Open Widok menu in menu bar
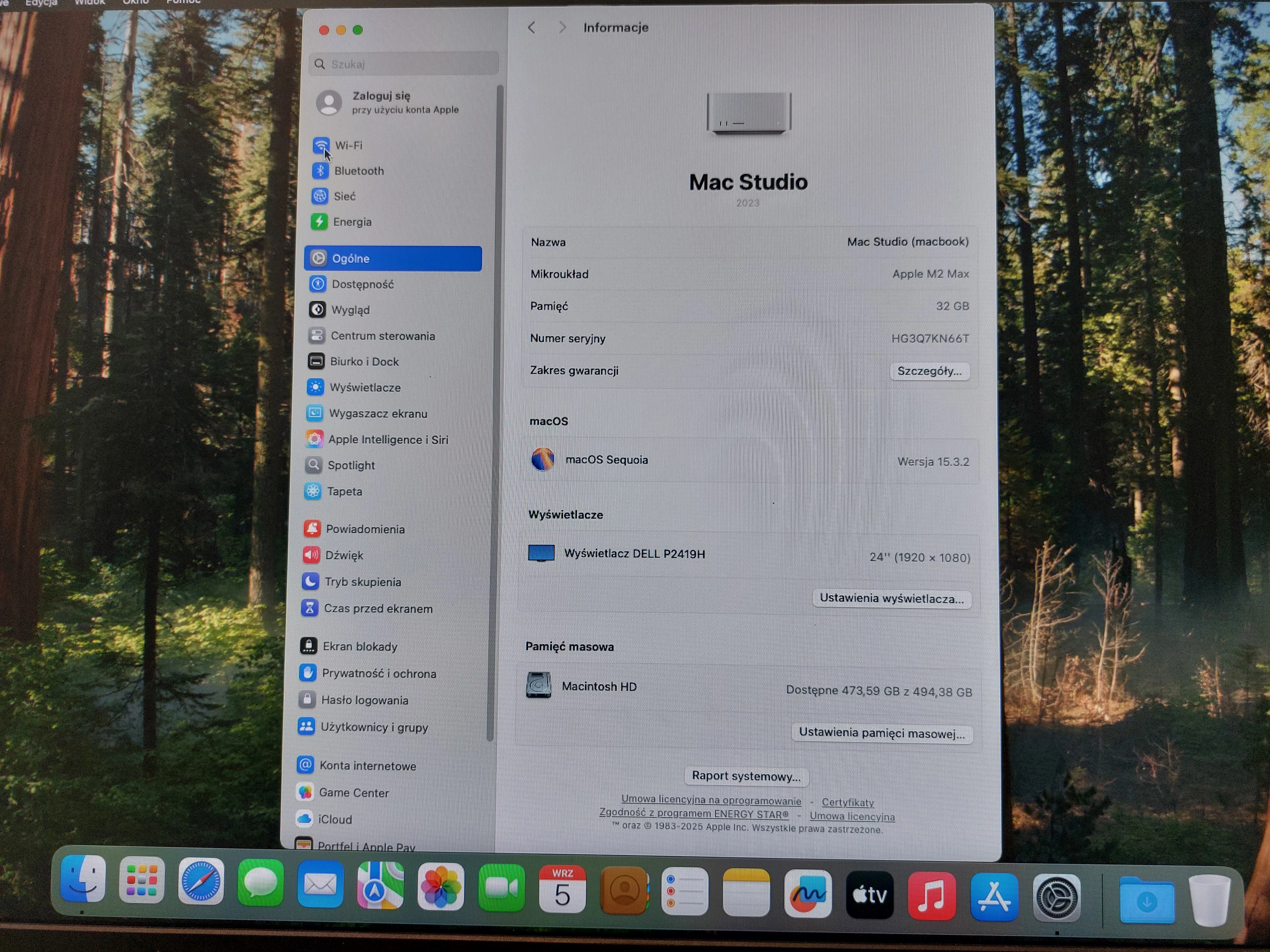Image resolution: width=1270 pixels, height=952 pixels. [x=90, y=3]
